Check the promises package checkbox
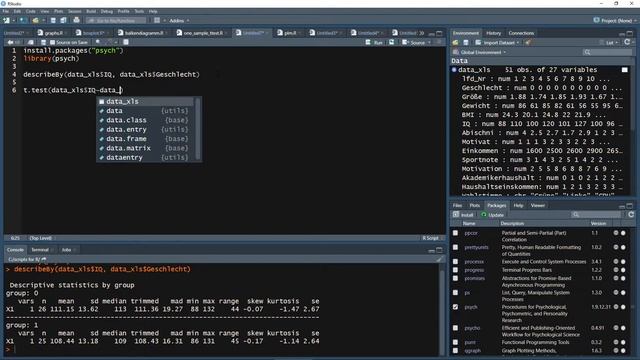The height and width of the screenshot is (360, 640). (456, 278)
